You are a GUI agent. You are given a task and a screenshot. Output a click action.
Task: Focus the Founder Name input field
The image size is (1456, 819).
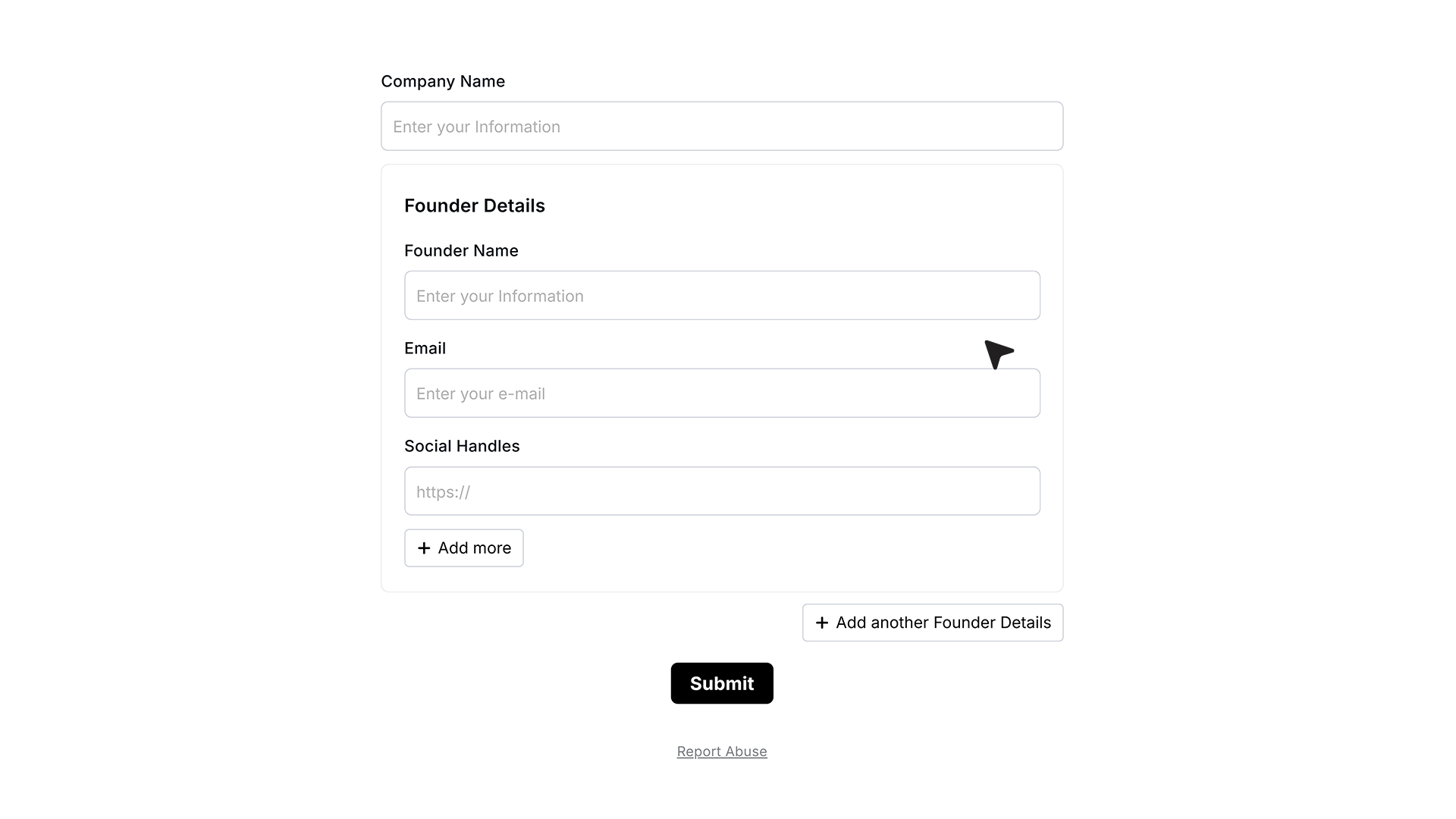[722, 295]
